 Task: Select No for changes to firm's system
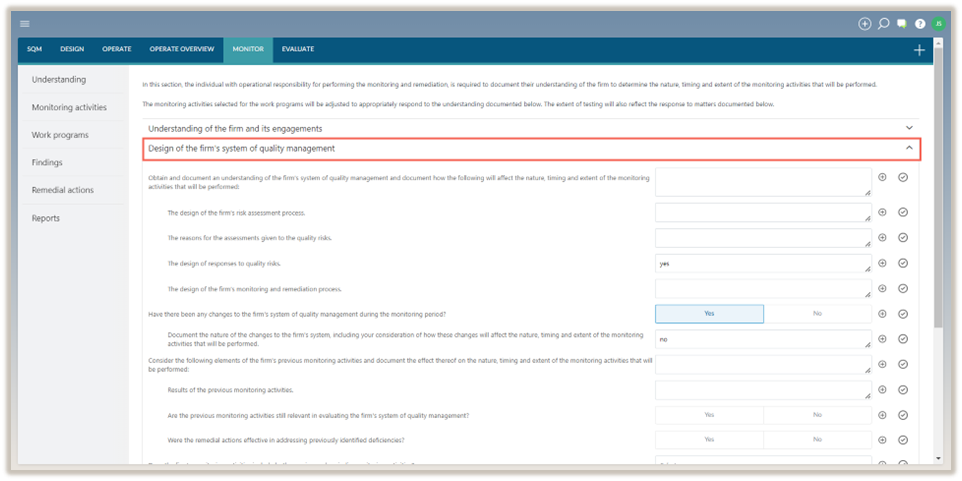coord(817,313)
